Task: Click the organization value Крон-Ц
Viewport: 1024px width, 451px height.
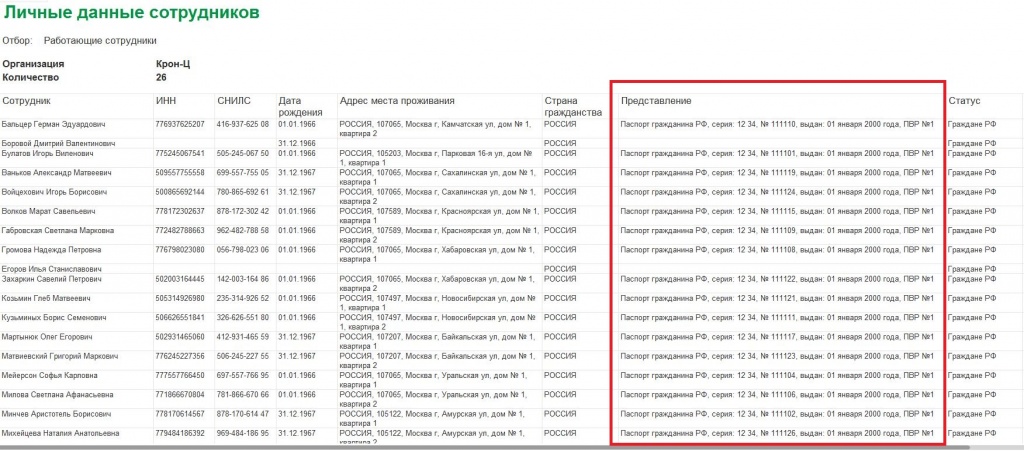Action: point(173,64)
